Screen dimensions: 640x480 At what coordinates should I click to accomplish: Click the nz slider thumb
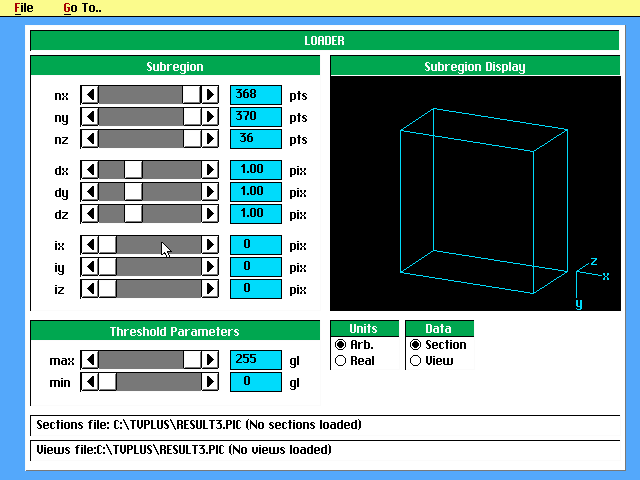(191, 139)
